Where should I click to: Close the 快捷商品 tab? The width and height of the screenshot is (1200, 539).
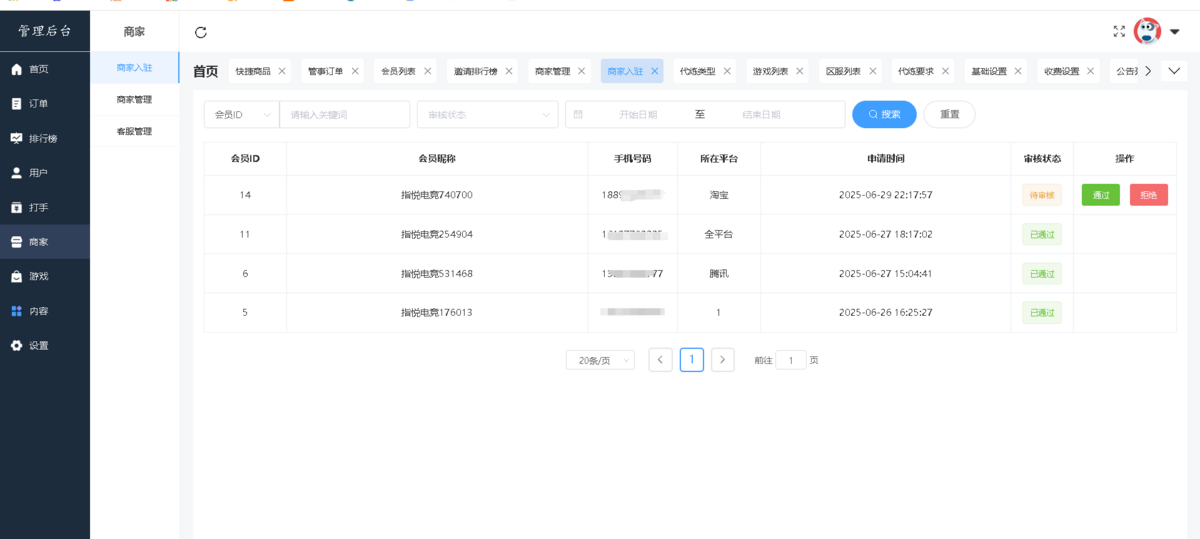[282, 71]
